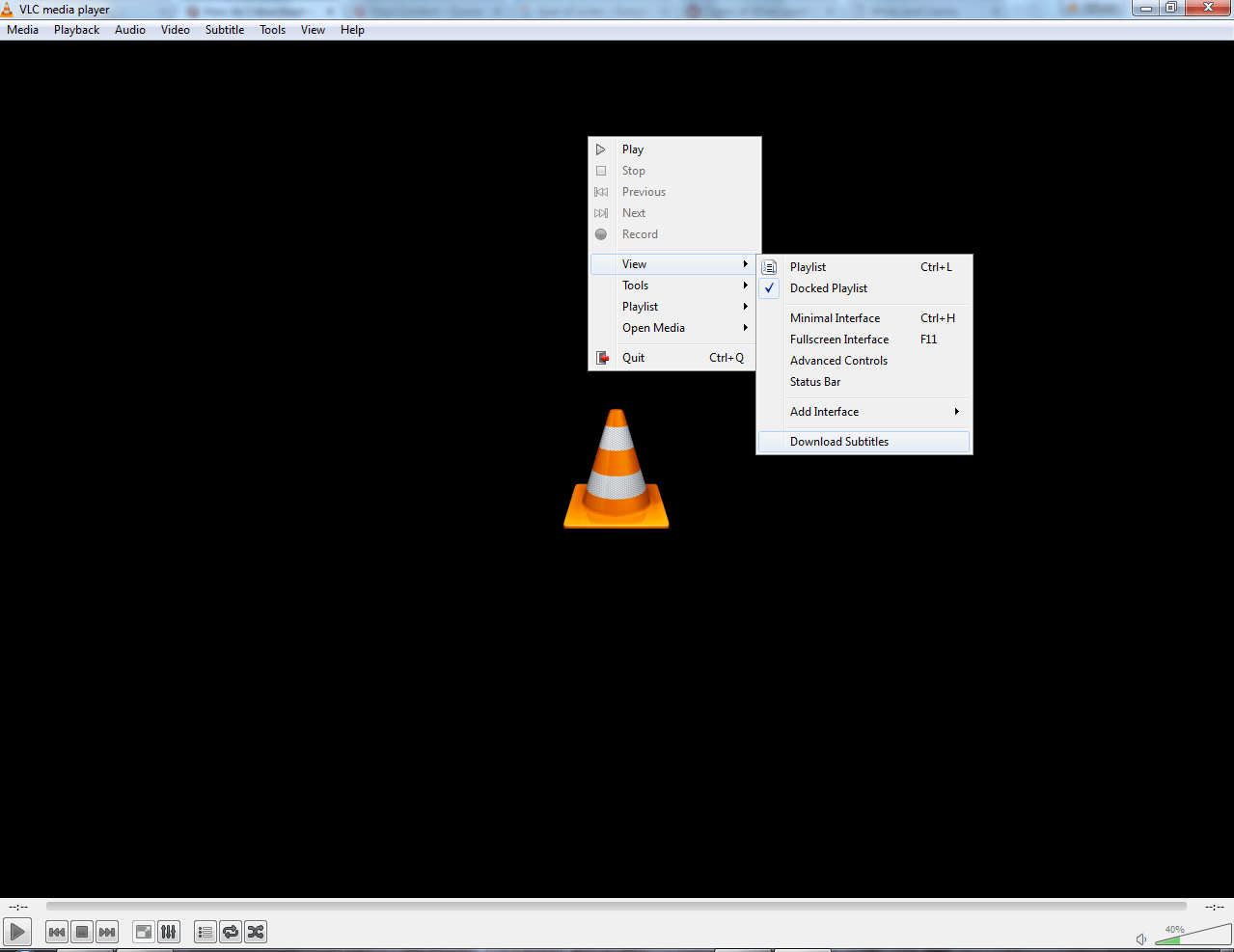Enable the Status Bar option

click(864, 382)
